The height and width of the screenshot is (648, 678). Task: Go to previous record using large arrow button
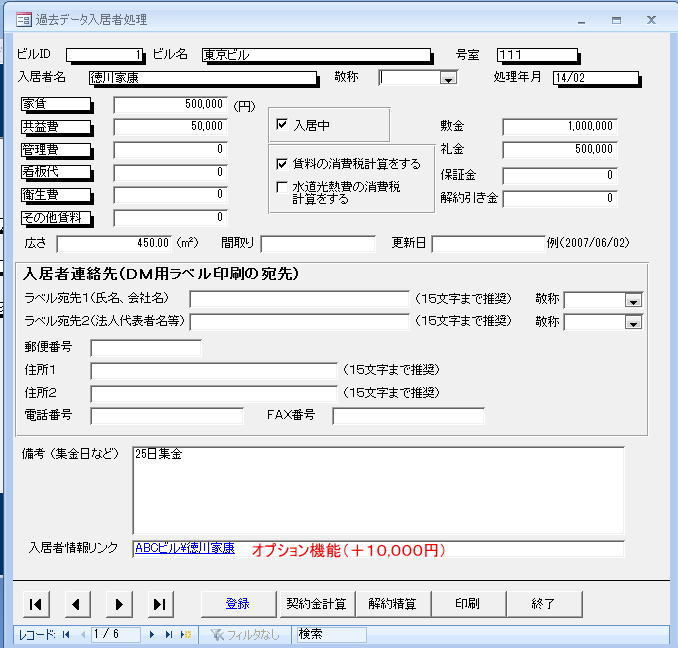click(77, 604)
